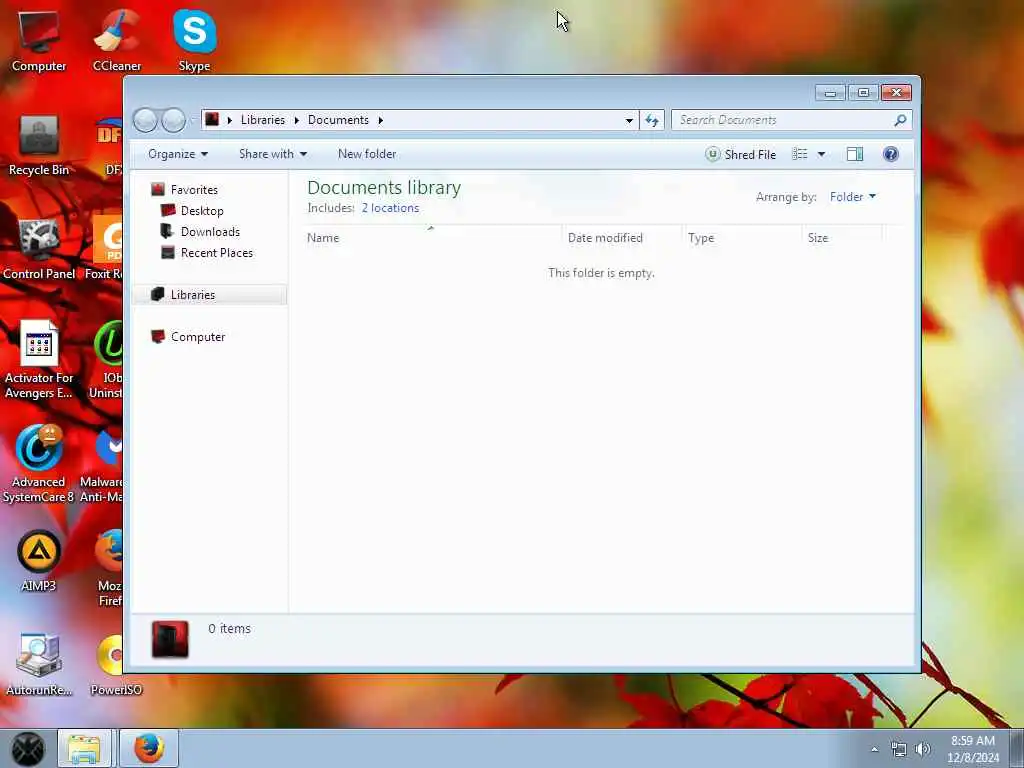Image resolution: width=1024 pixels, height=768 pixels.
Task: Click the Forward navigation button in Explorer
Action: point(173,120)
